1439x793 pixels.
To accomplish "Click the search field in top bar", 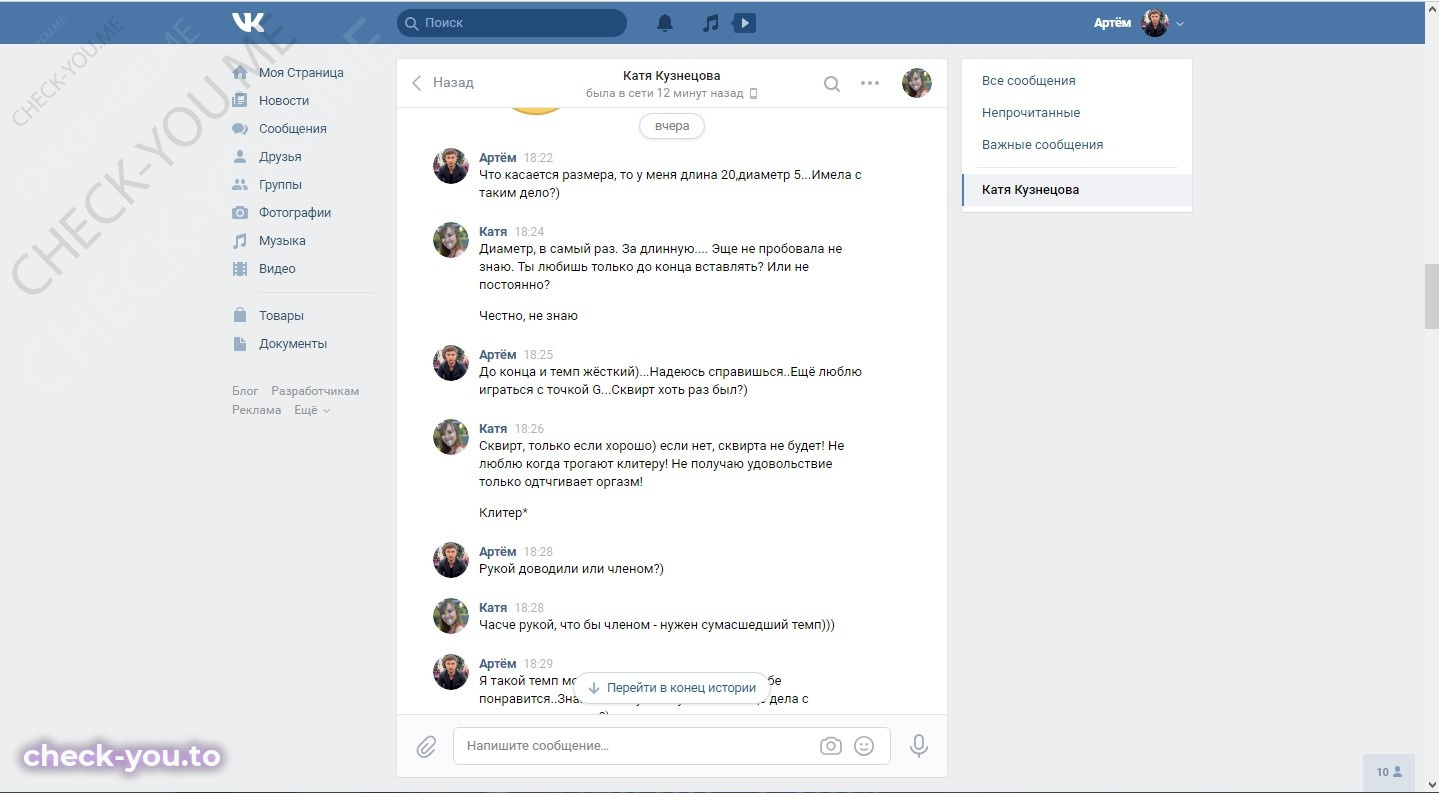I will click(512, 22).
